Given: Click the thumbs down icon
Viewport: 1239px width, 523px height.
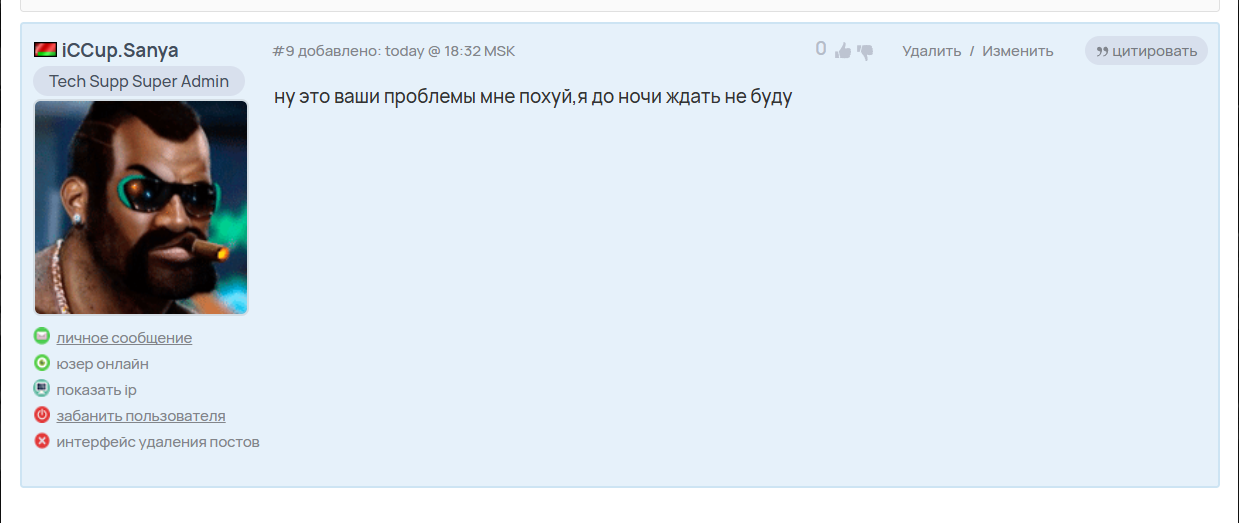Looking at the screenshot, I should (x=865, y=51).
